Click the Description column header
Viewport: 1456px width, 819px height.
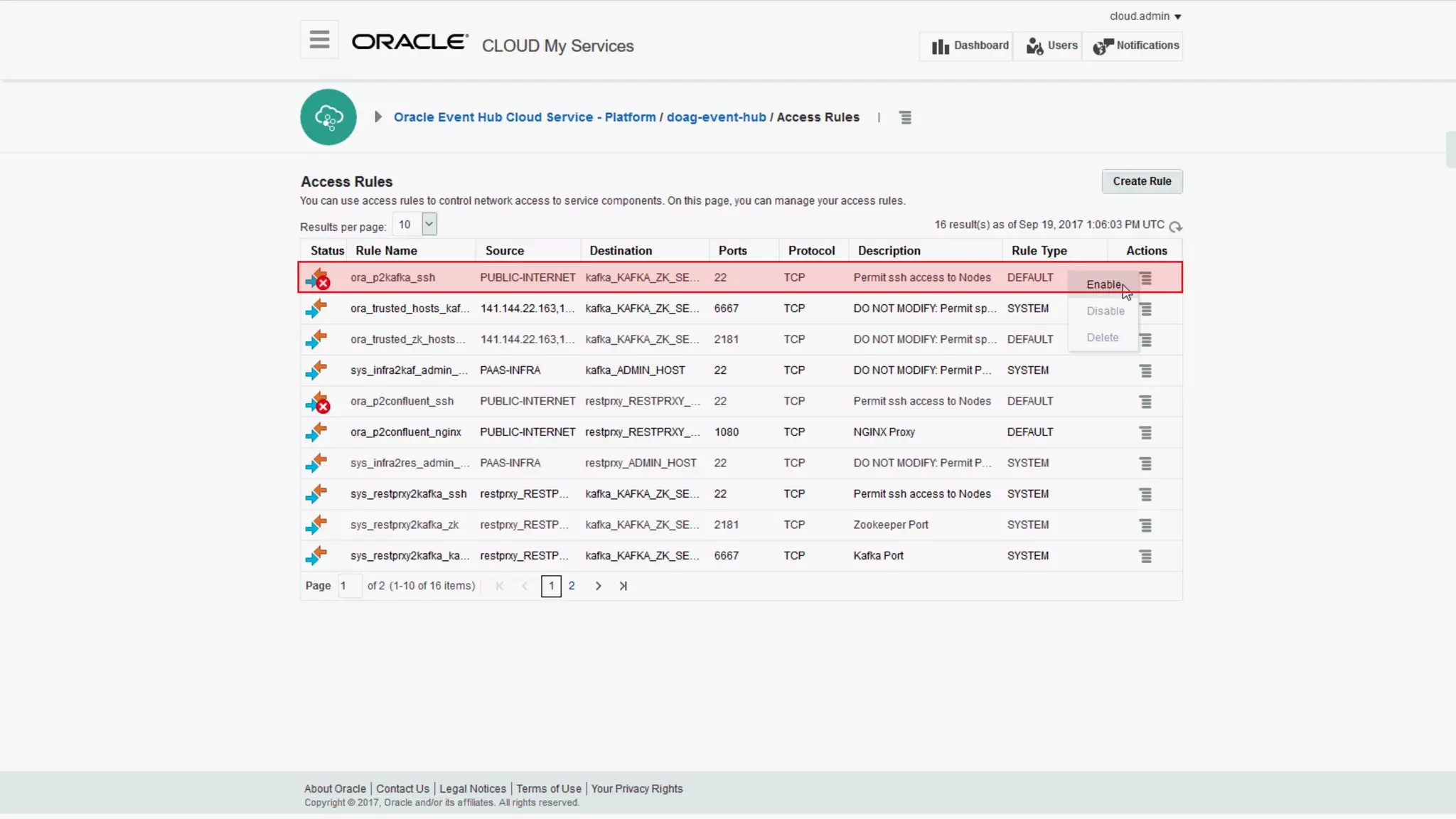[889, 251]
